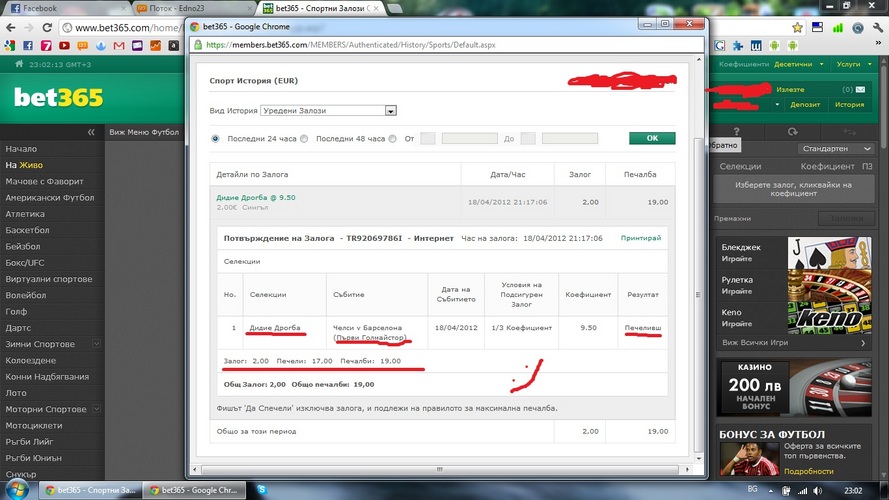Screen dimensions: 889x500
Task: Open the Стандартен bet slip type dropdown
Action: (x=836, y=149)
